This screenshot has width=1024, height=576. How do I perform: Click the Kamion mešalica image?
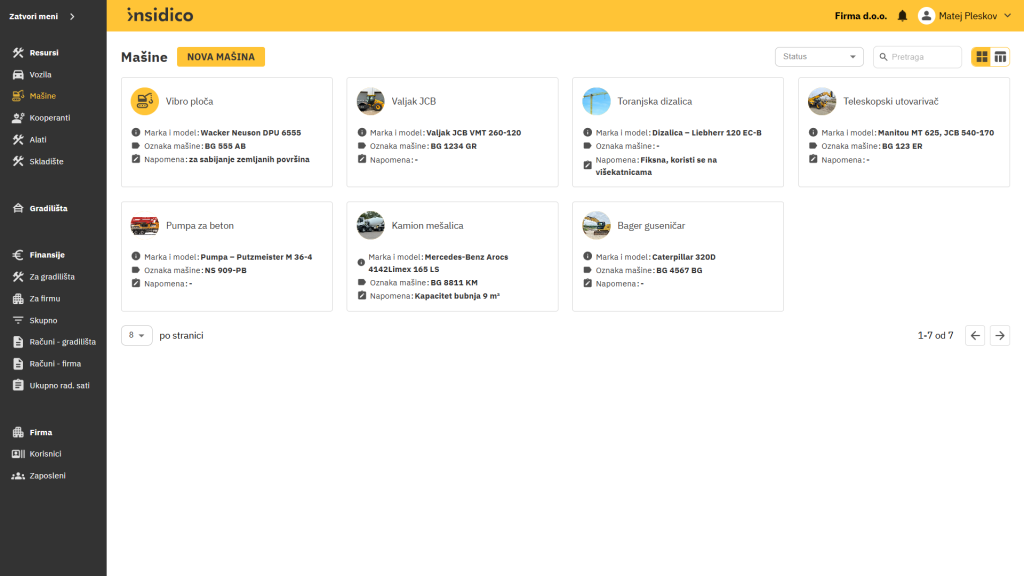370,225
